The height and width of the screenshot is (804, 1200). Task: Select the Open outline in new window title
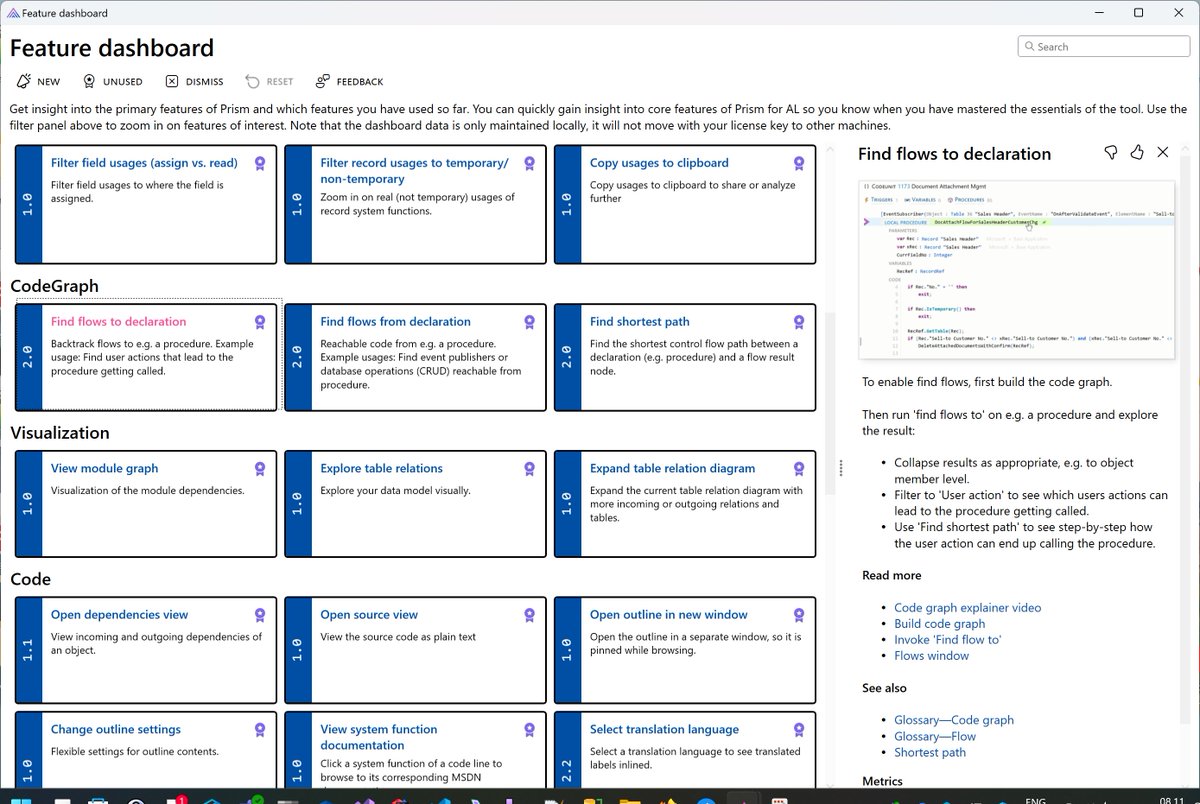[x=669, y=615]
